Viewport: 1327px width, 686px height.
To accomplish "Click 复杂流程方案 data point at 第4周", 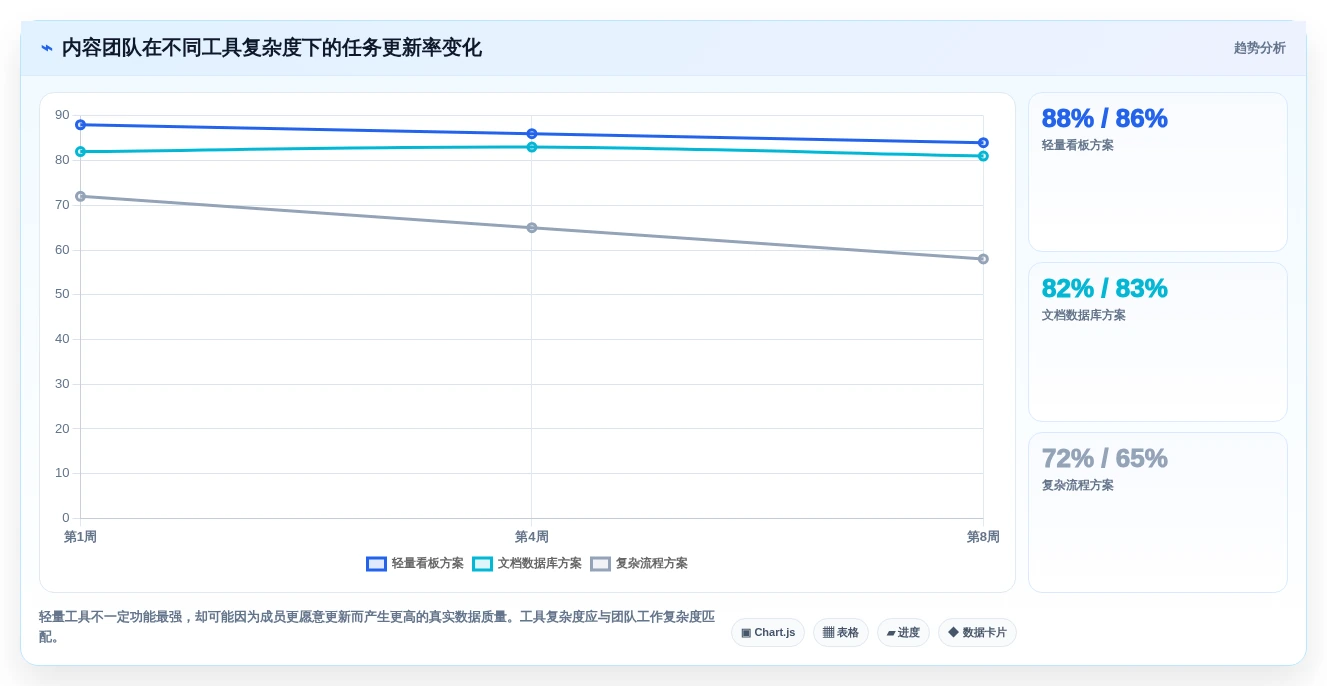I will (x=532, y=228).
